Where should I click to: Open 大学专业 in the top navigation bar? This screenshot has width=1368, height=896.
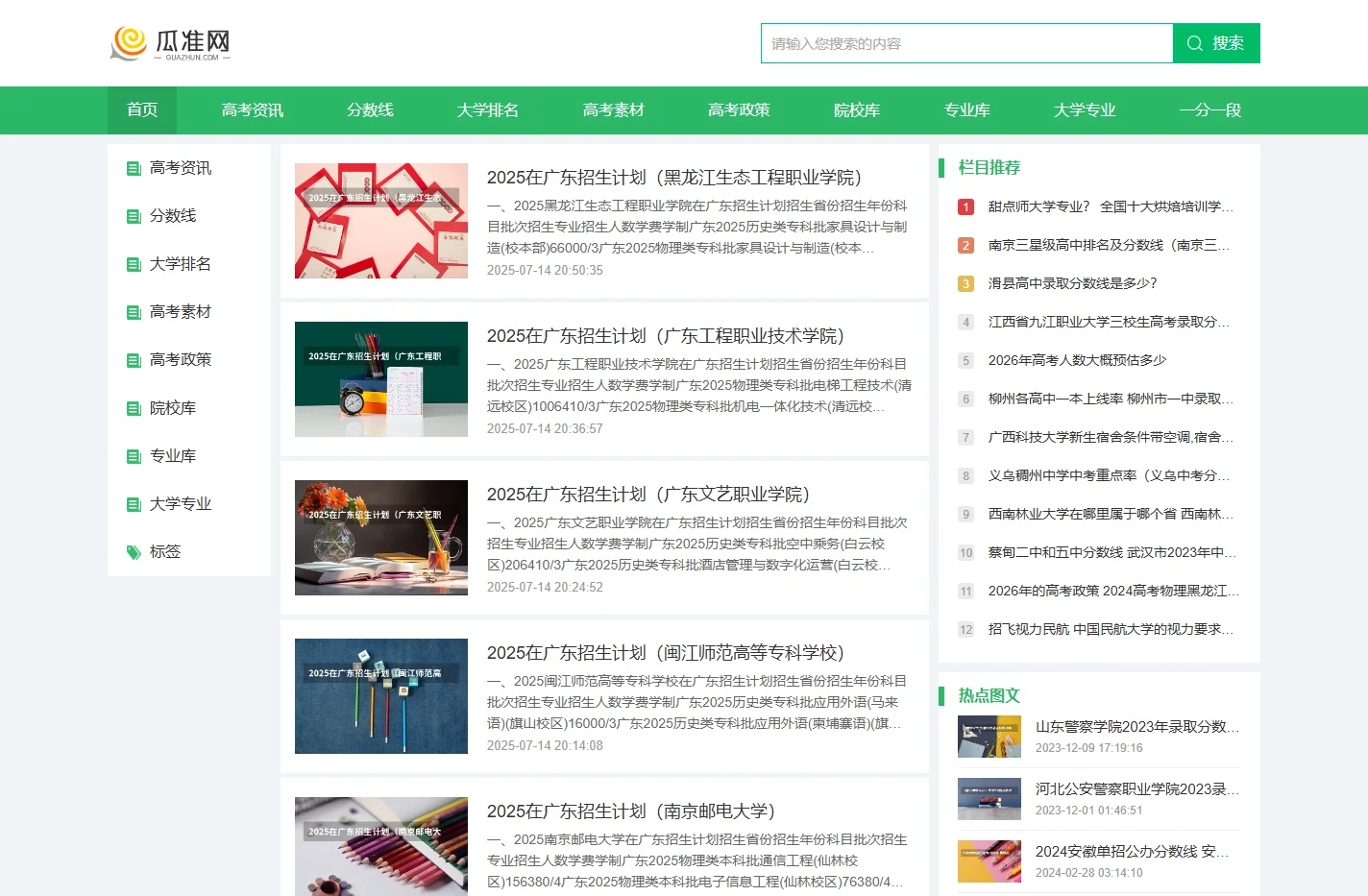pyautogui.click(x=1085, y=110)
